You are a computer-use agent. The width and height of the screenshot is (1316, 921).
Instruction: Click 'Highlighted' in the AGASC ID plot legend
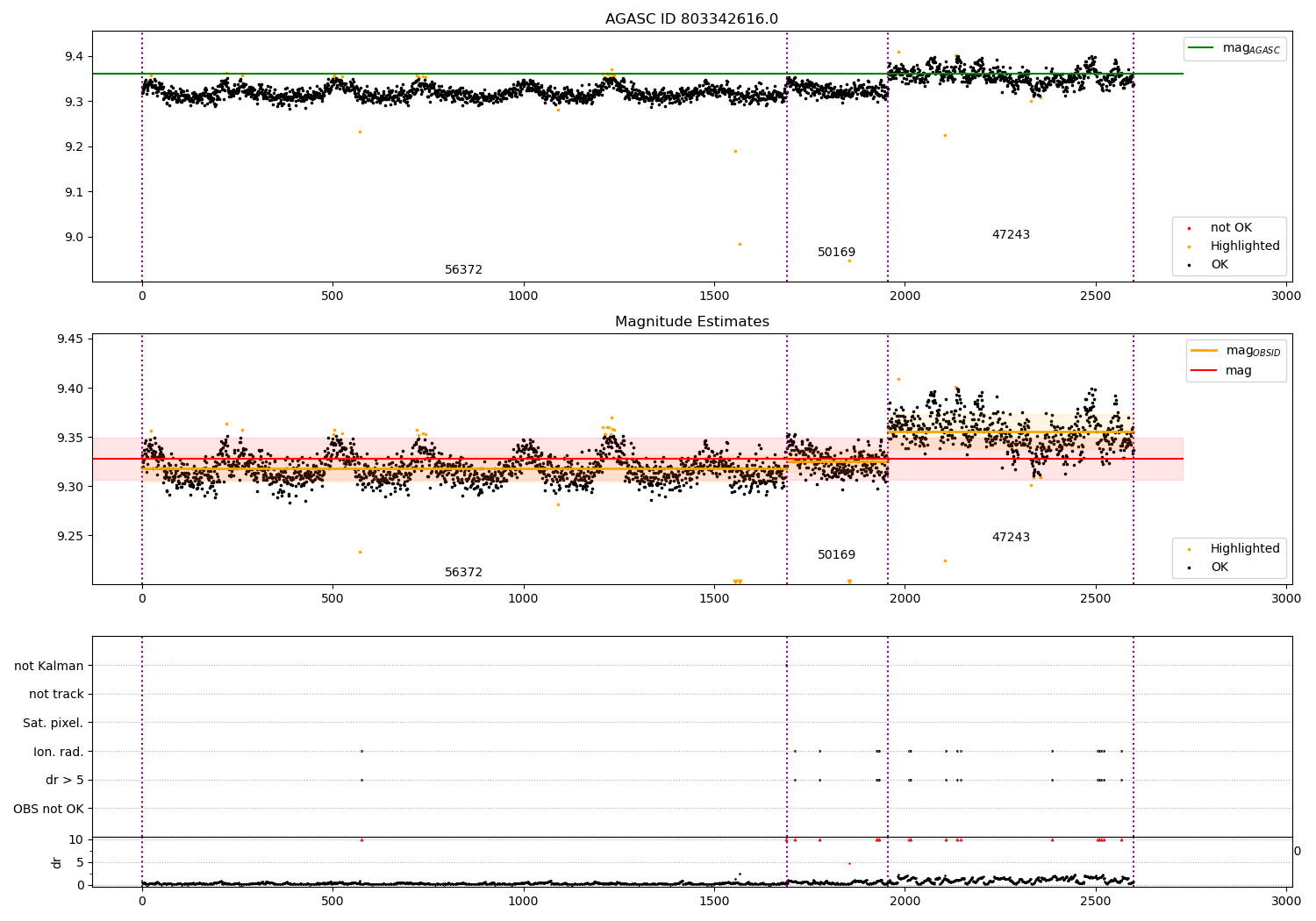(1234, 246)
